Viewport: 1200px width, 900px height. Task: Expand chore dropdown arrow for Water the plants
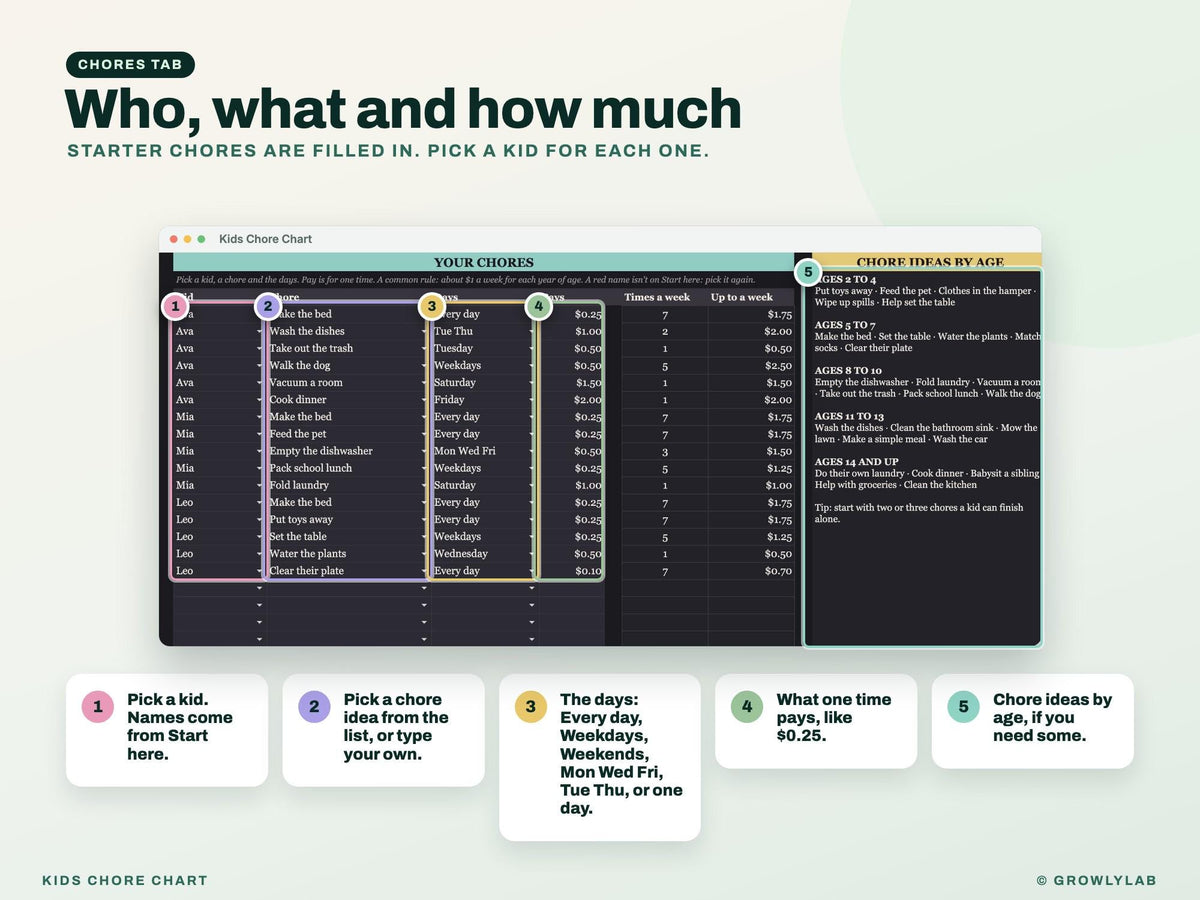coord(424,554)
